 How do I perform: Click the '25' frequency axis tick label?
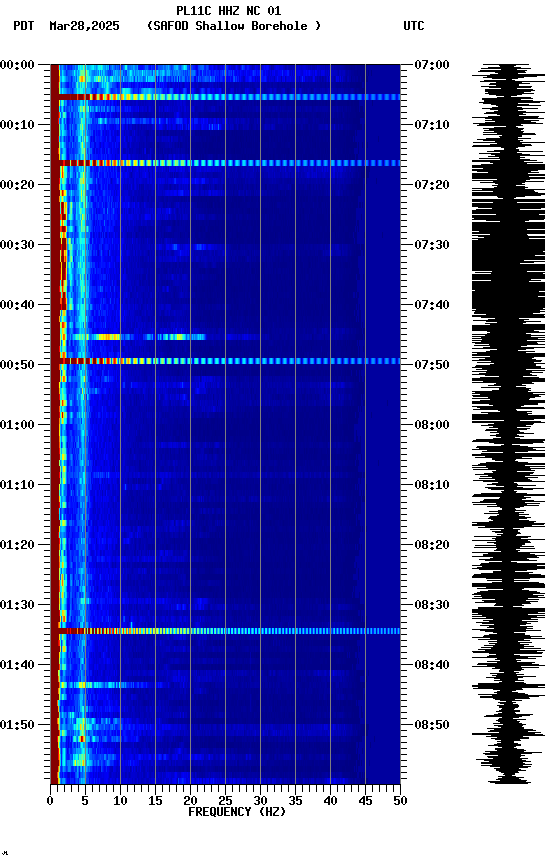225,802
